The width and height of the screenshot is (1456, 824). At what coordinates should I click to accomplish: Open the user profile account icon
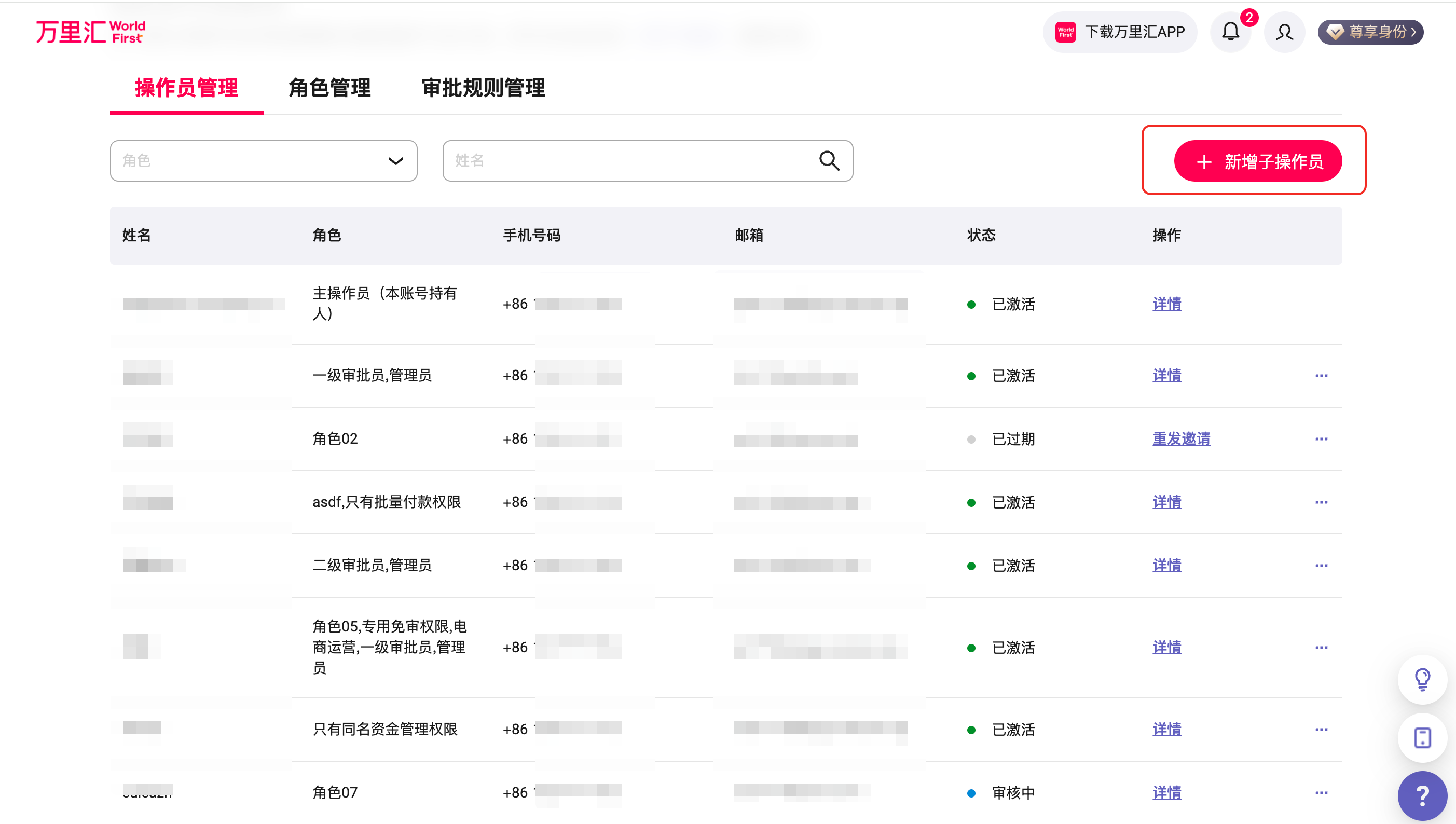1284,32
